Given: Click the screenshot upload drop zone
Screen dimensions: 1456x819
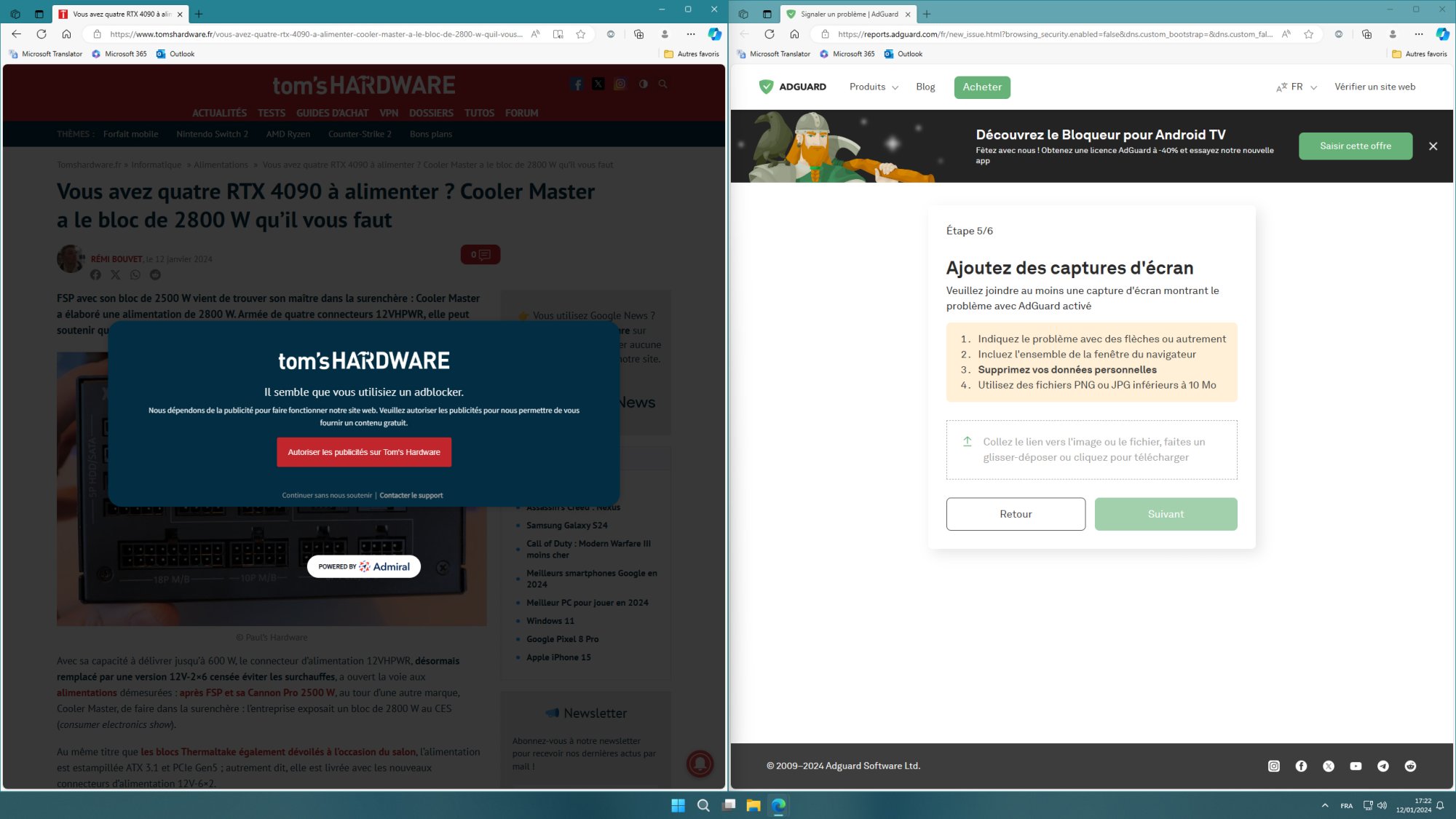Looking at the screenshot, I should (x=1091, y=449).
